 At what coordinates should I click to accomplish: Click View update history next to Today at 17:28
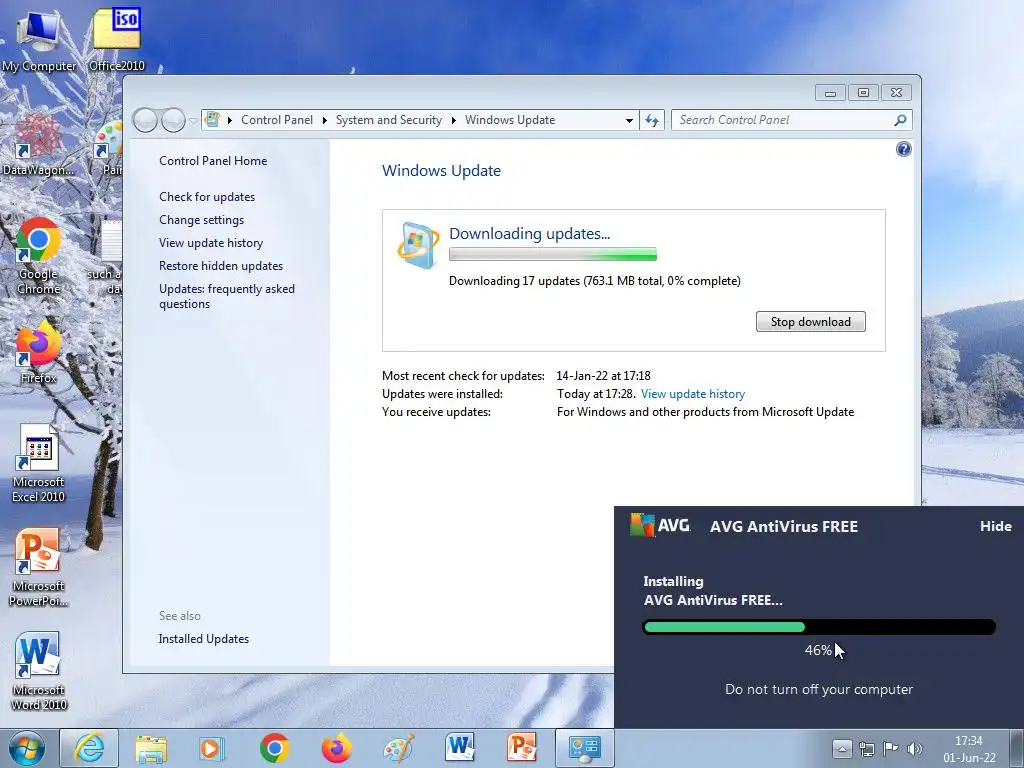pos(693,394)
